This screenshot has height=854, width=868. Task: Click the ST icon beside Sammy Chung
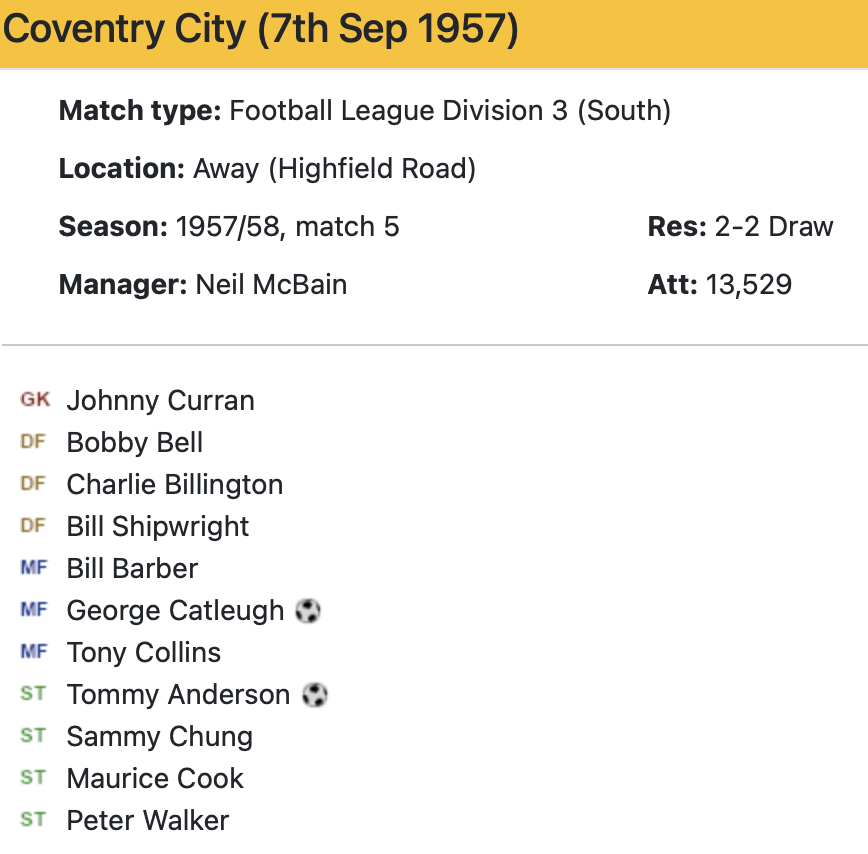[x=33, y=736]
